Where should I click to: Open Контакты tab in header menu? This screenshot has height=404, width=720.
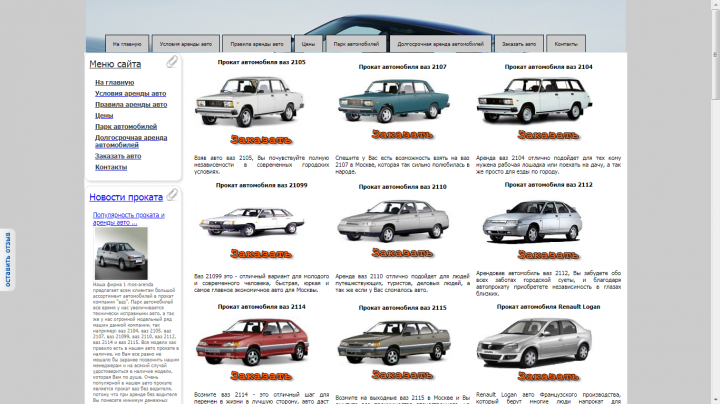(x=566, y=44)
